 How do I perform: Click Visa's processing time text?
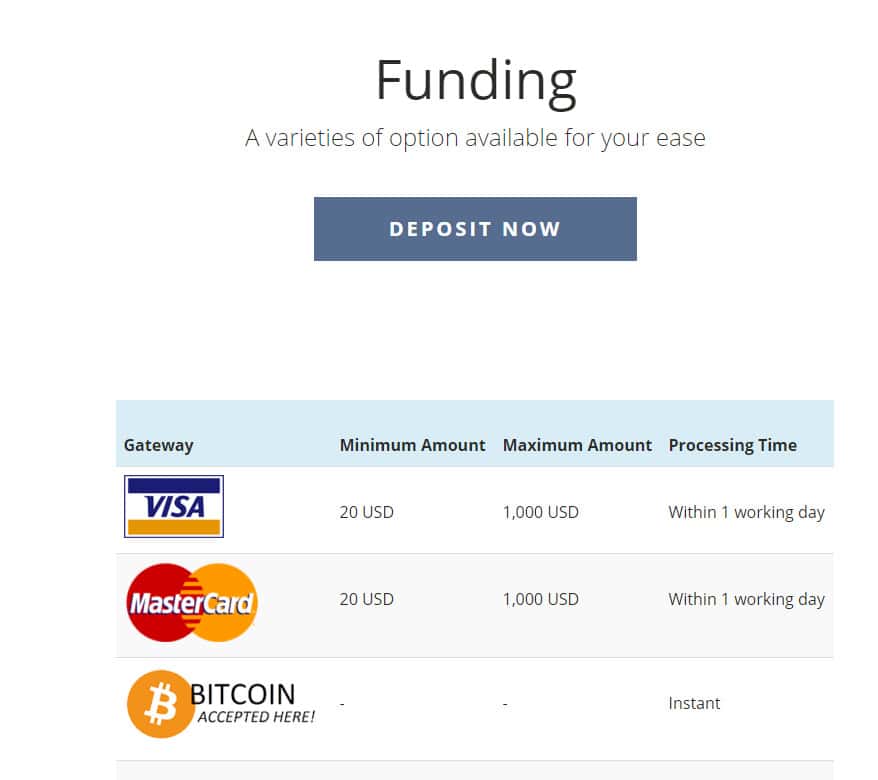(746, 512)
